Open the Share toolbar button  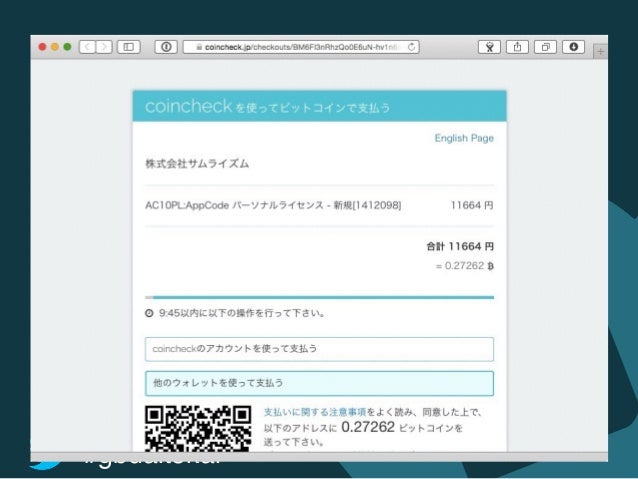517,47
